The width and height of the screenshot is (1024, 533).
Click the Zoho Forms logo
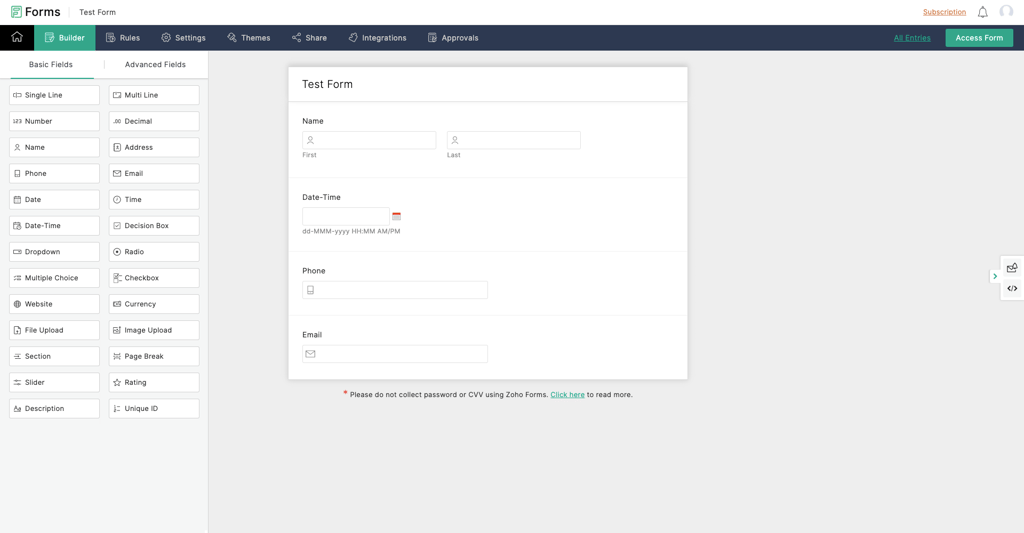pyautogui.click(x=36, y=12)
